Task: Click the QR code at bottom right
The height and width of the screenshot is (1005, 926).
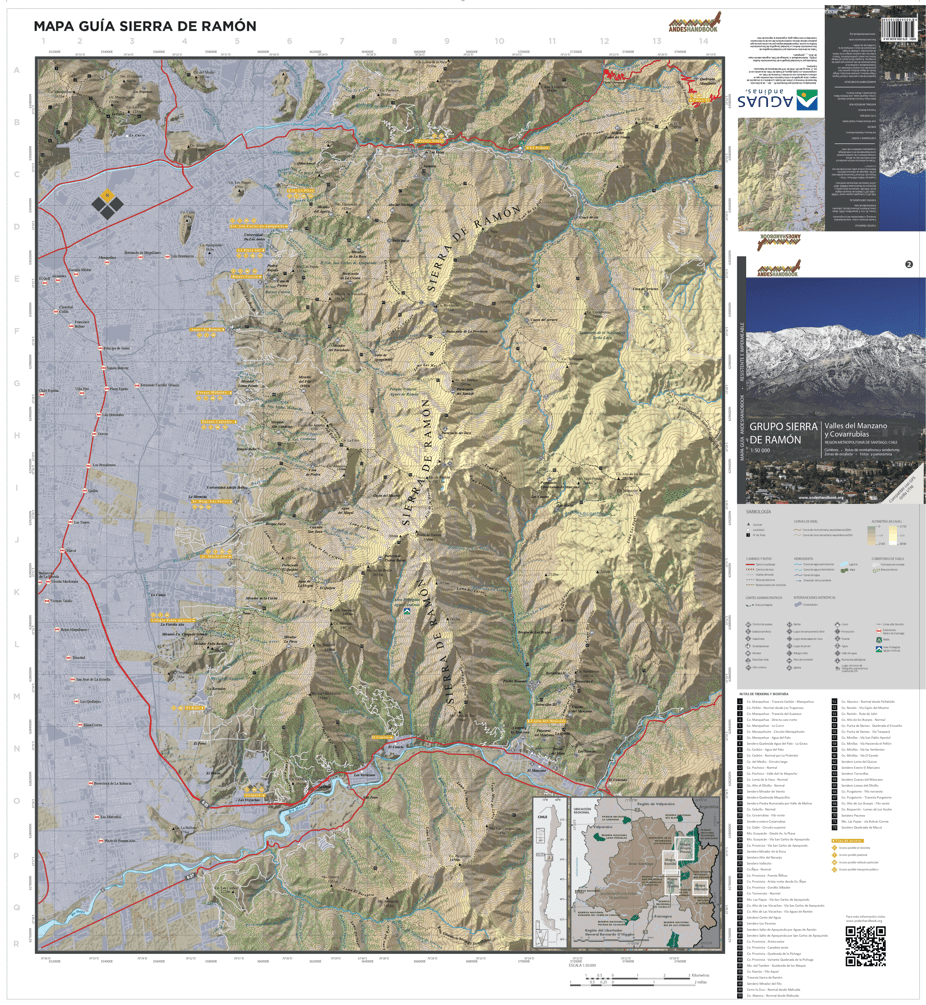Action: [x=865, y=946]
